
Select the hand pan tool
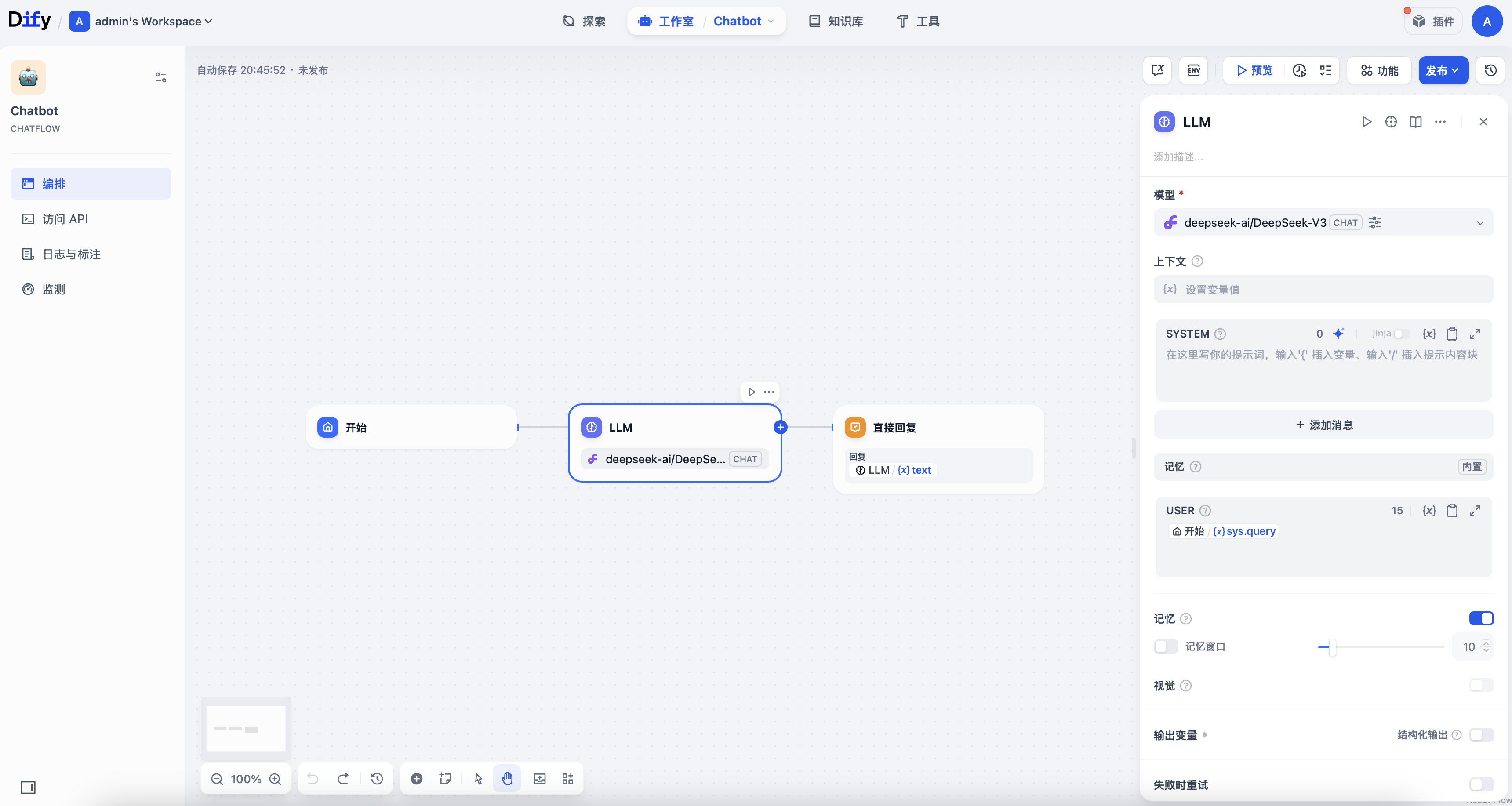(x=507, y=778)
